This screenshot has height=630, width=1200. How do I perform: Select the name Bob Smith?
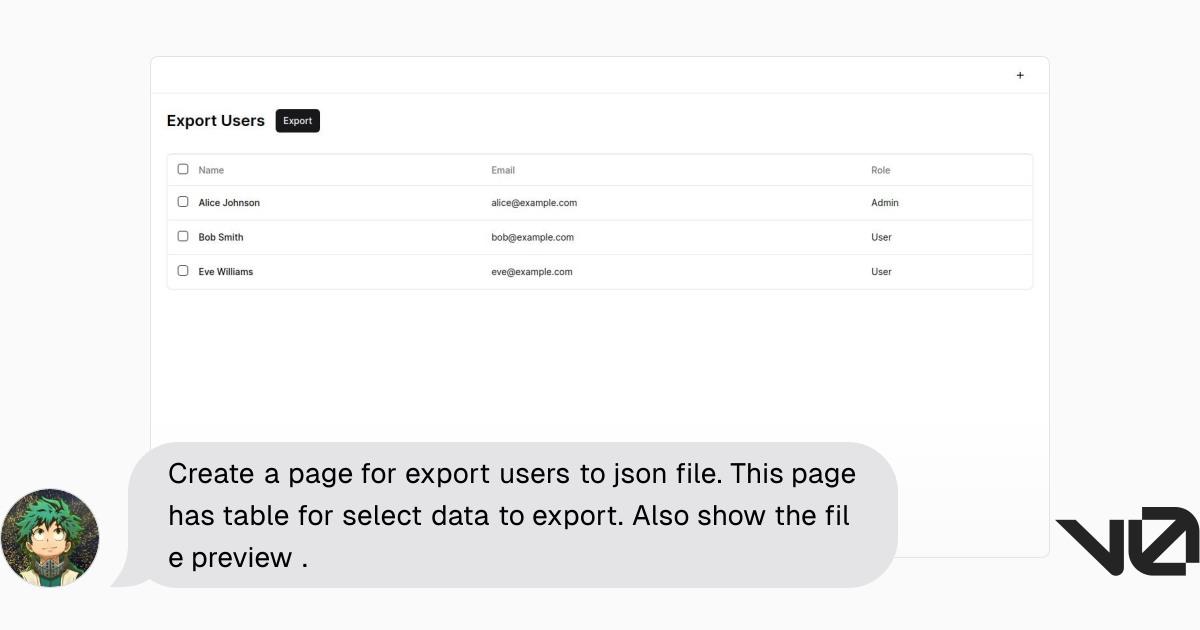(x=221, y=237)
